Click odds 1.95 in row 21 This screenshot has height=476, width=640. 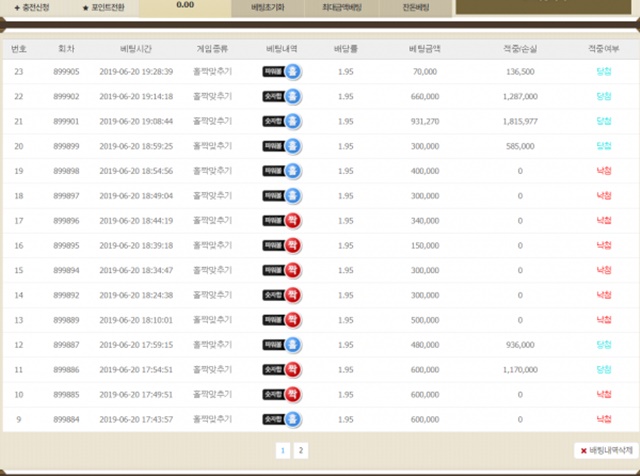346,121
